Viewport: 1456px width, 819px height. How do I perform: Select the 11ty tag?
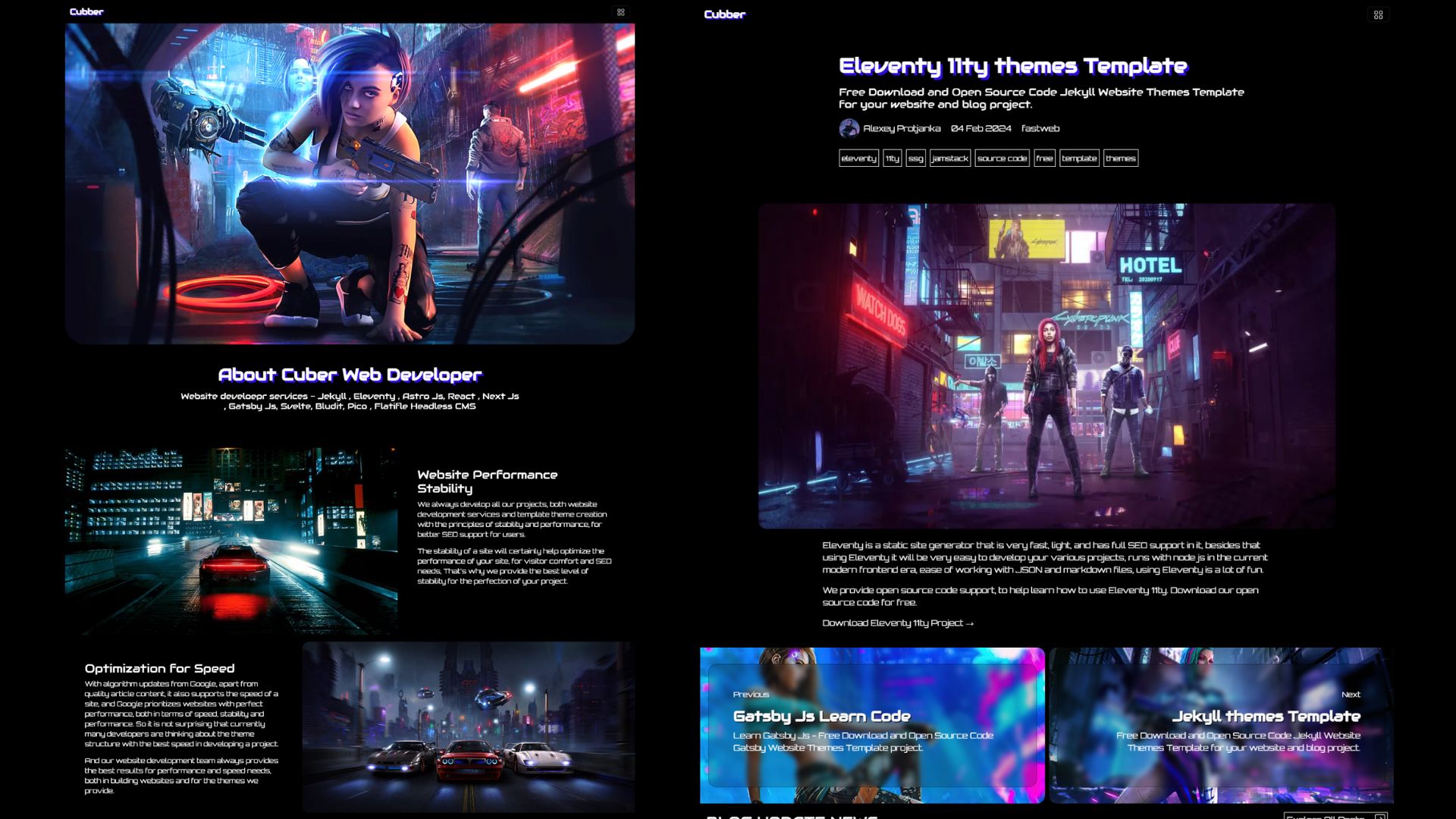pos(892,158)
